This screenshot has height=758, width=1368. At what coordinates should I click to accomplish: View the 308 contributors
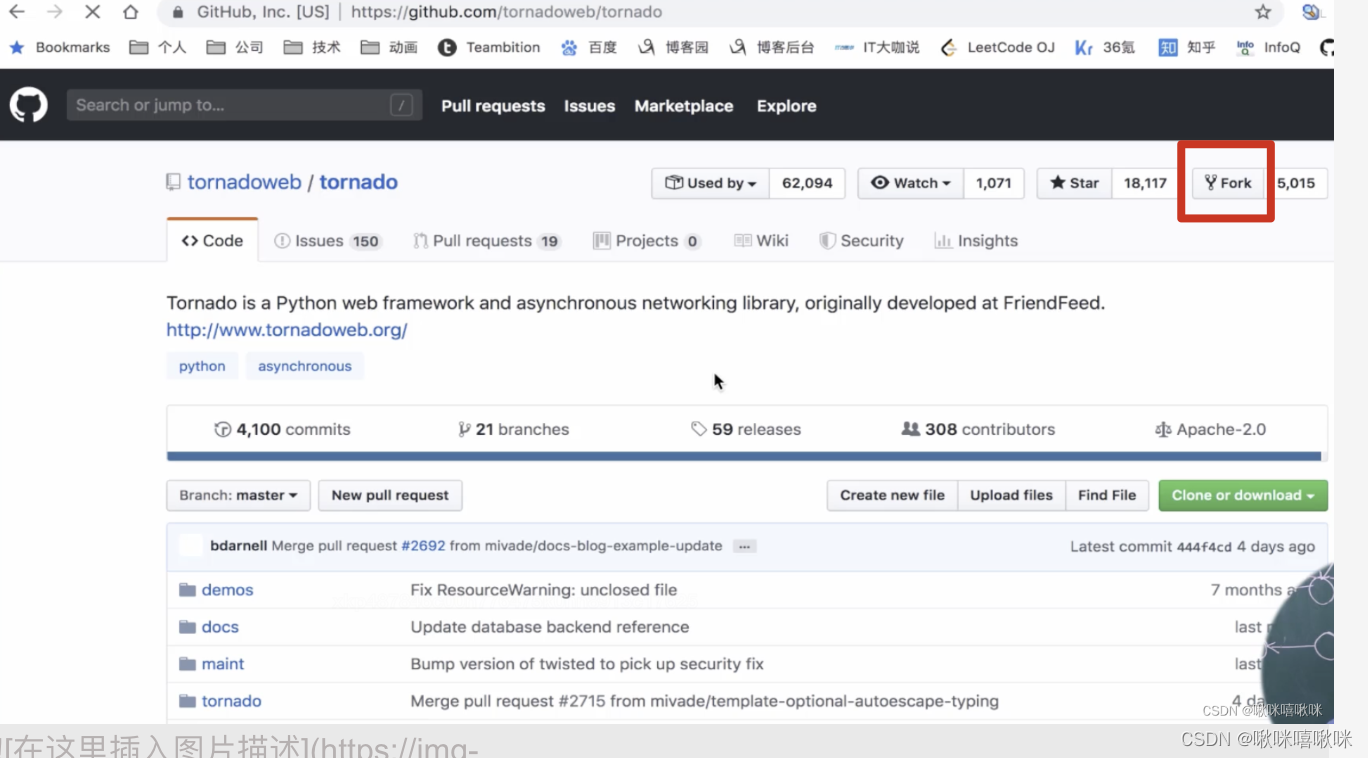pyautogui.click(x=978, y=429)
